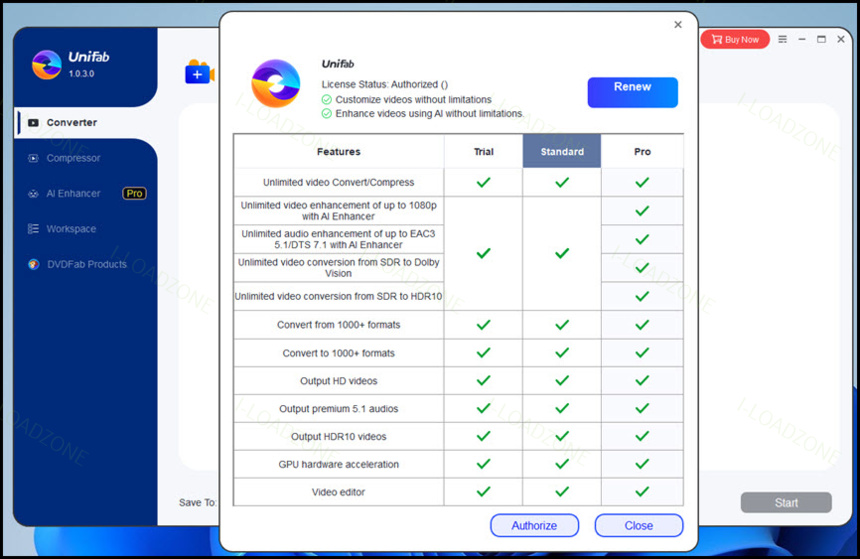Click the 'License Status: Authorized ()' text
Viewport: 860px width, 559px height.
(384, 84)
